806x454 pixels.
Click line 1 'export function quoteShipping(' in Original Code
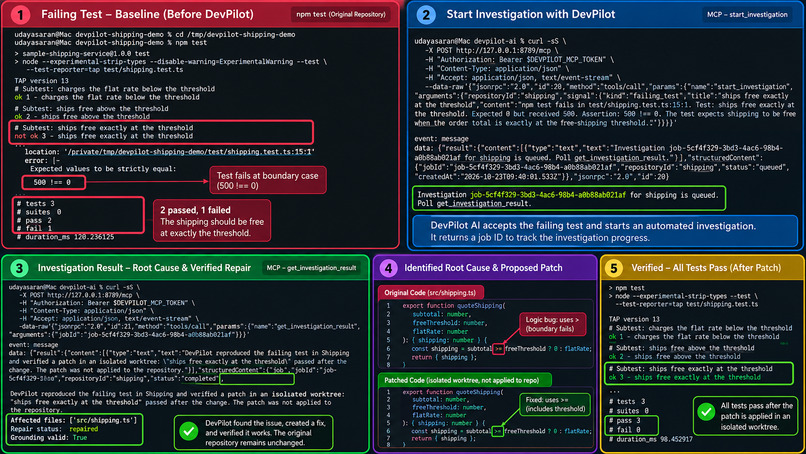pyautogui.click(x=453, y=305)
